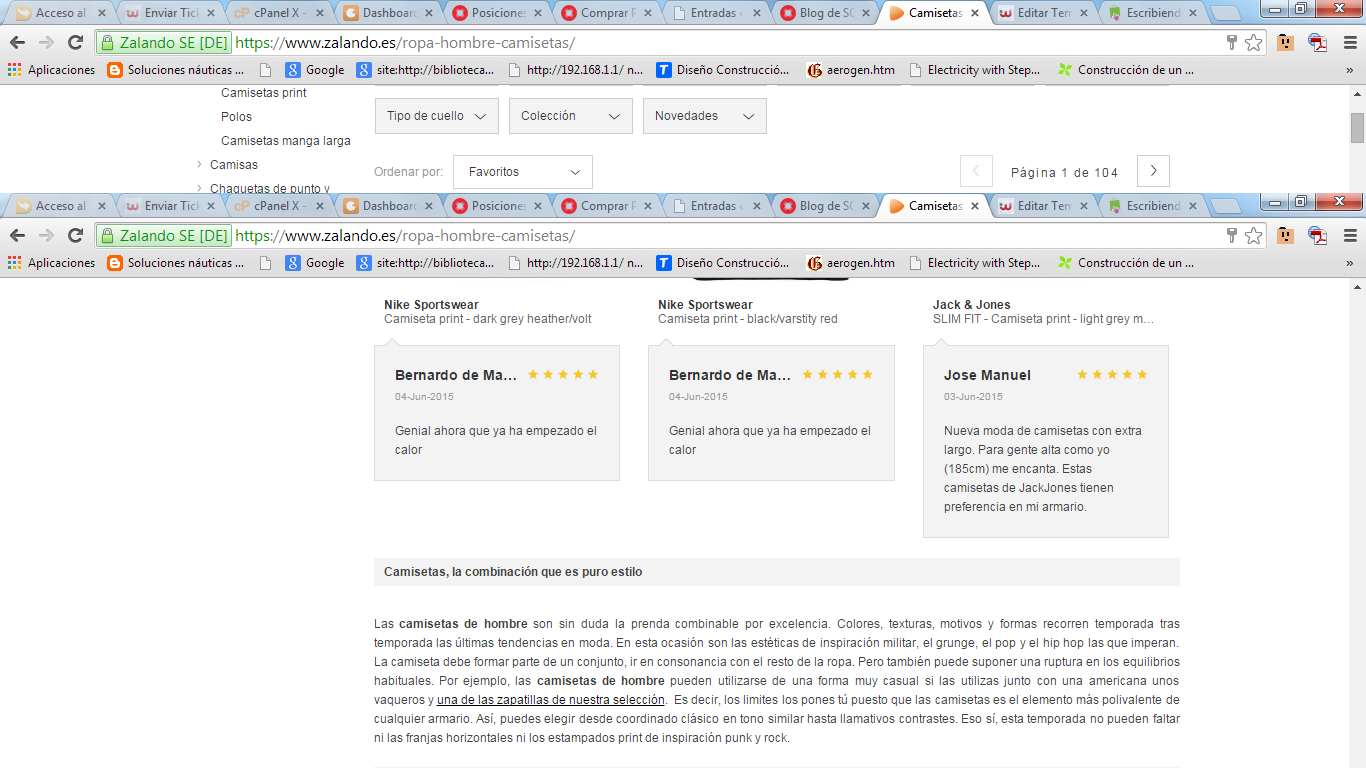Open the PDF extension icon in upper window
The image size is (1366, 768).
1318,43
